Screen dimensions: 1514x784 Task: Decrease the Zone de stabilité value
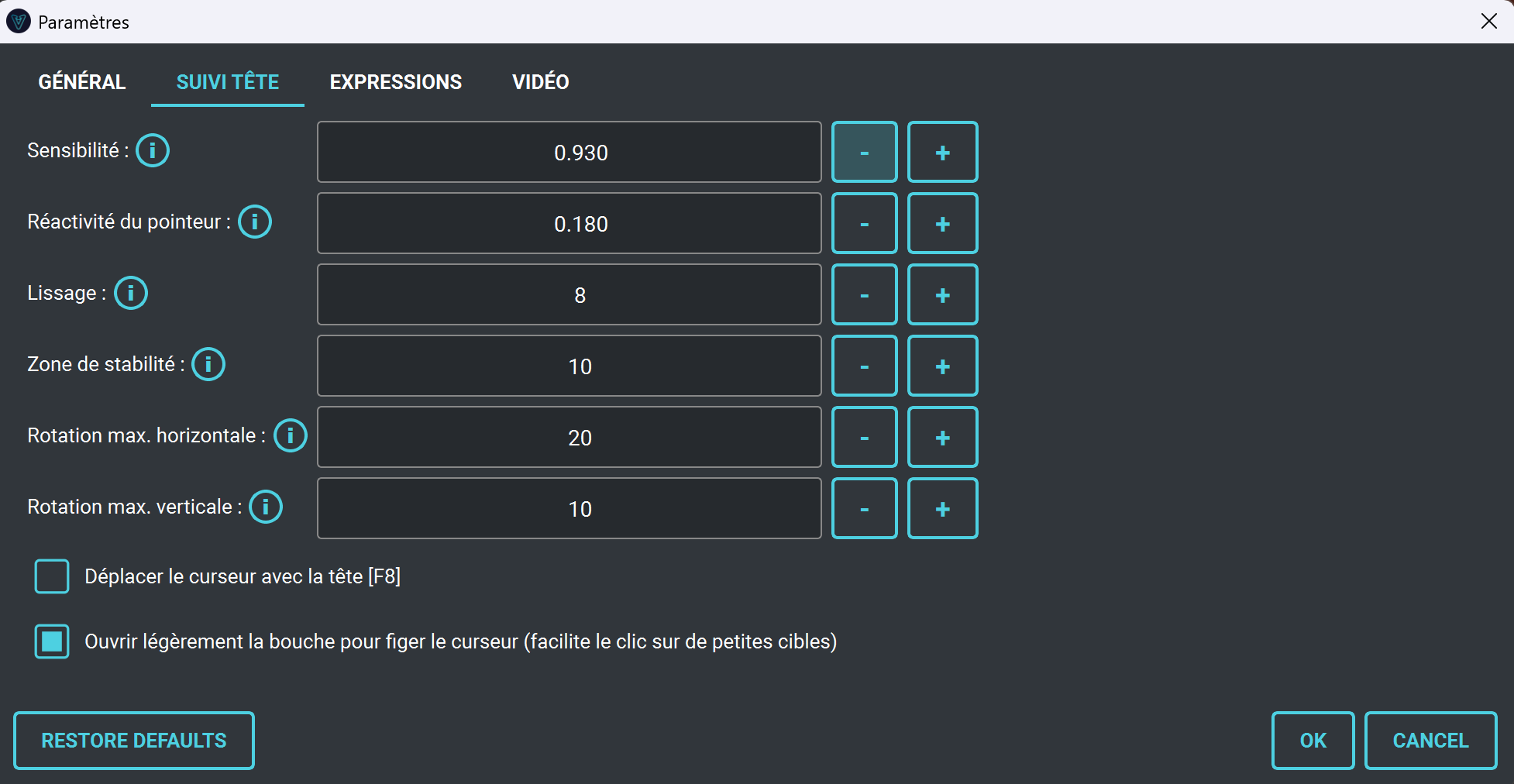tap(864, 366)
